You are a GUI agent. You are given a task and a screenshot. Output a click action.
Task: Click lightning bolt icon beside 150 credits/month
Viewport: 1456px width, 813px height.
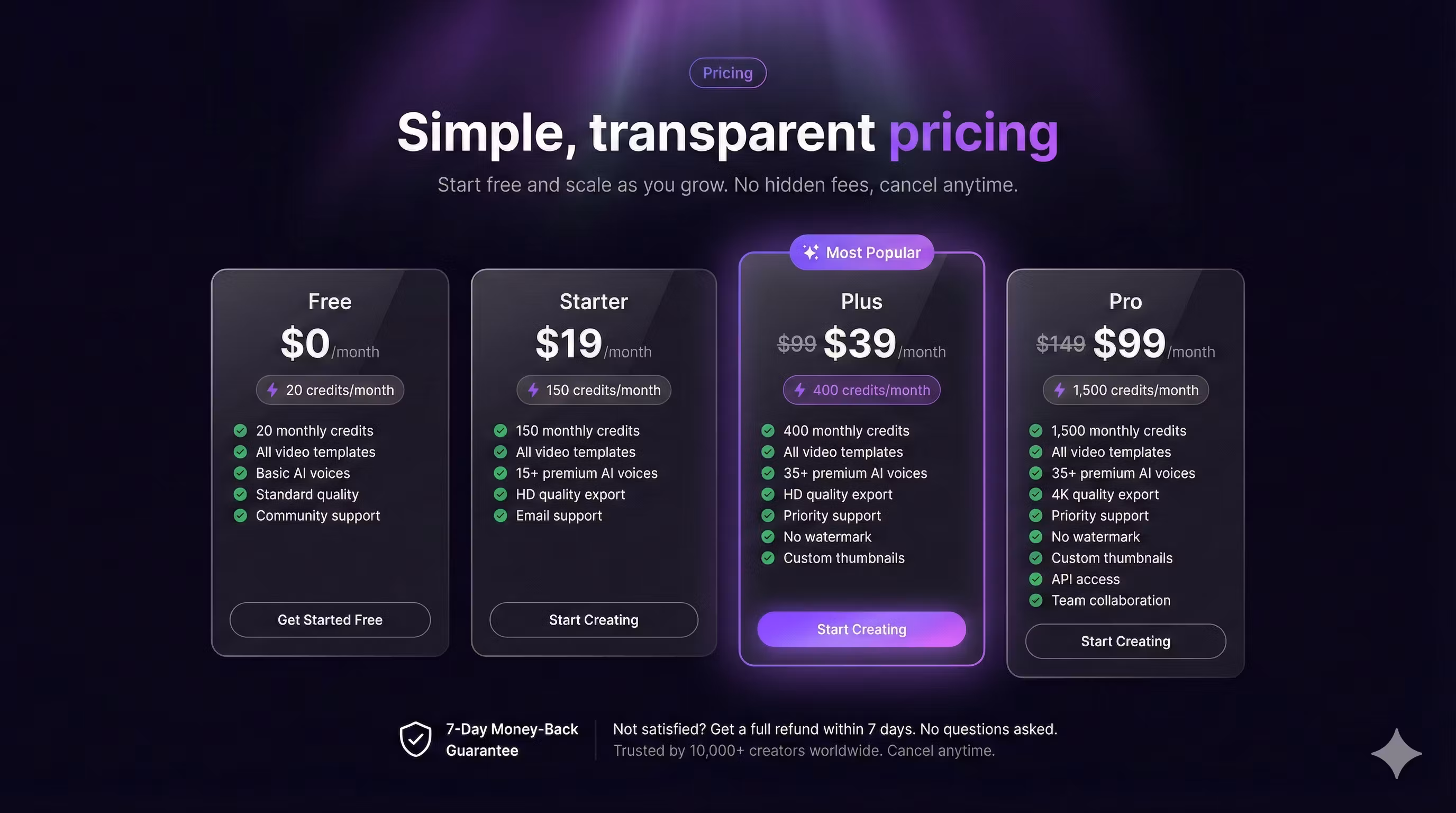(x=533, y=390)
